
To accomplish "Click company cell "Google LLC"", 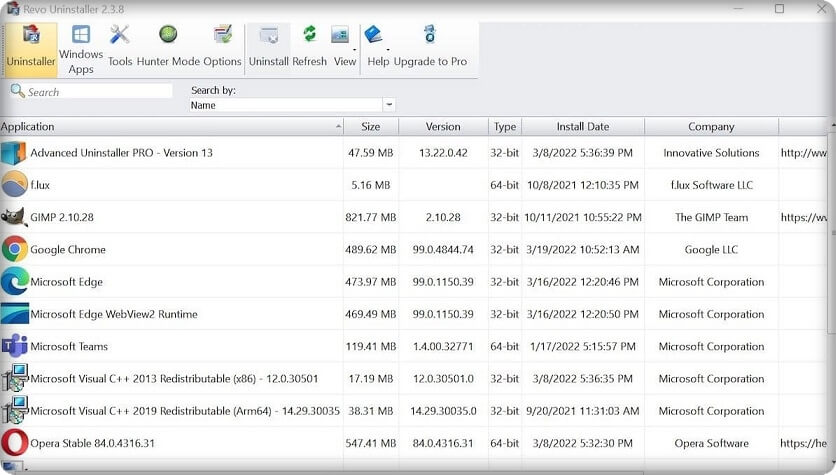I will point(711,249).
